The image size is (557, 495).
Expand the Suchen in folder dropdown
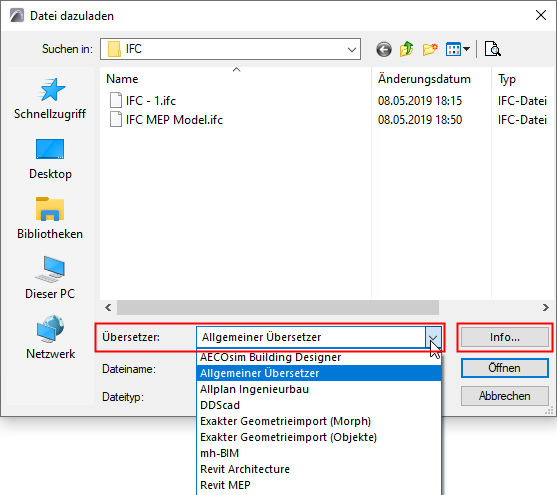(352, 49)
